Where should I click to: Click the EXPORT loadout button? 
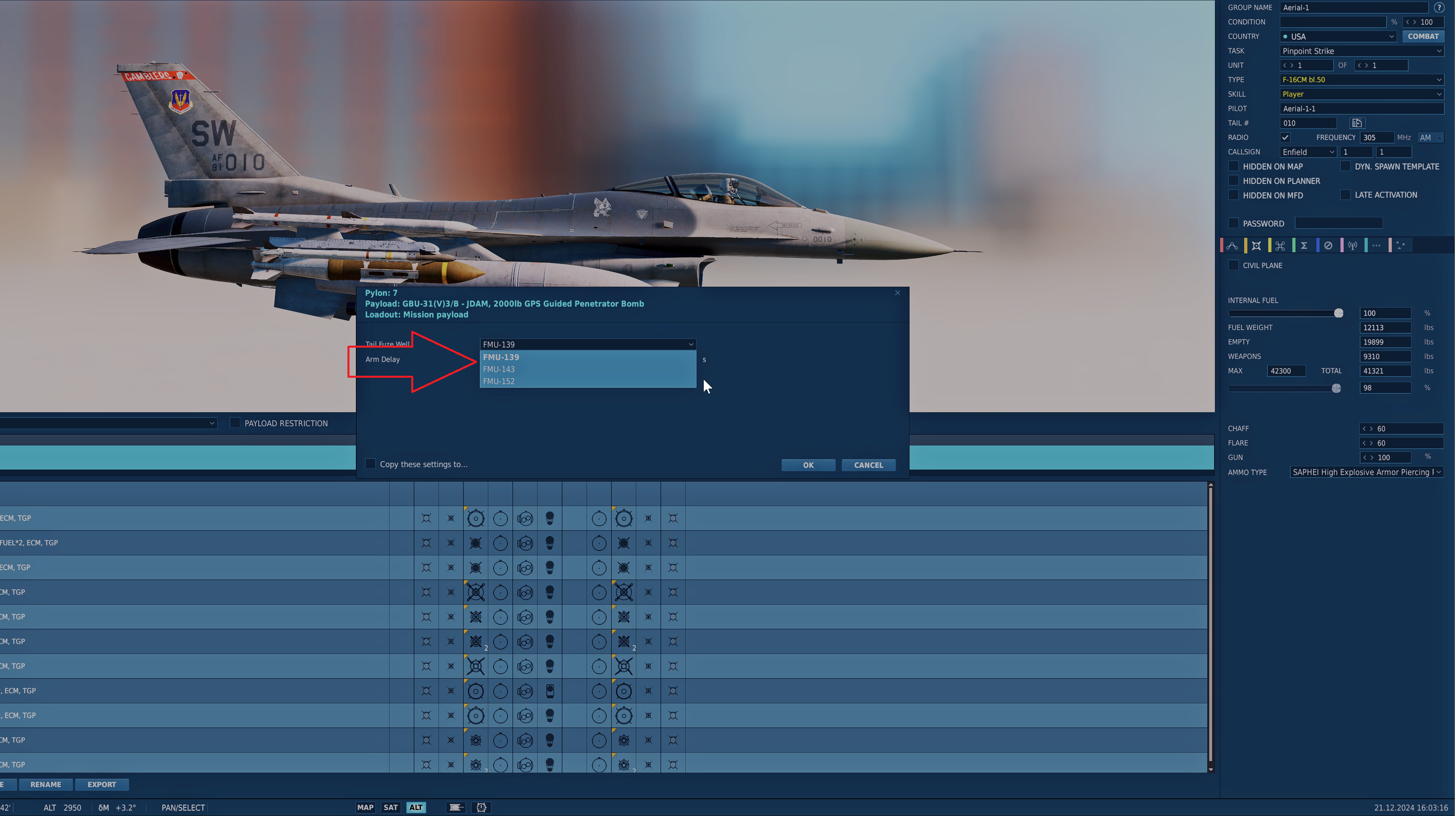pos(102,784)
